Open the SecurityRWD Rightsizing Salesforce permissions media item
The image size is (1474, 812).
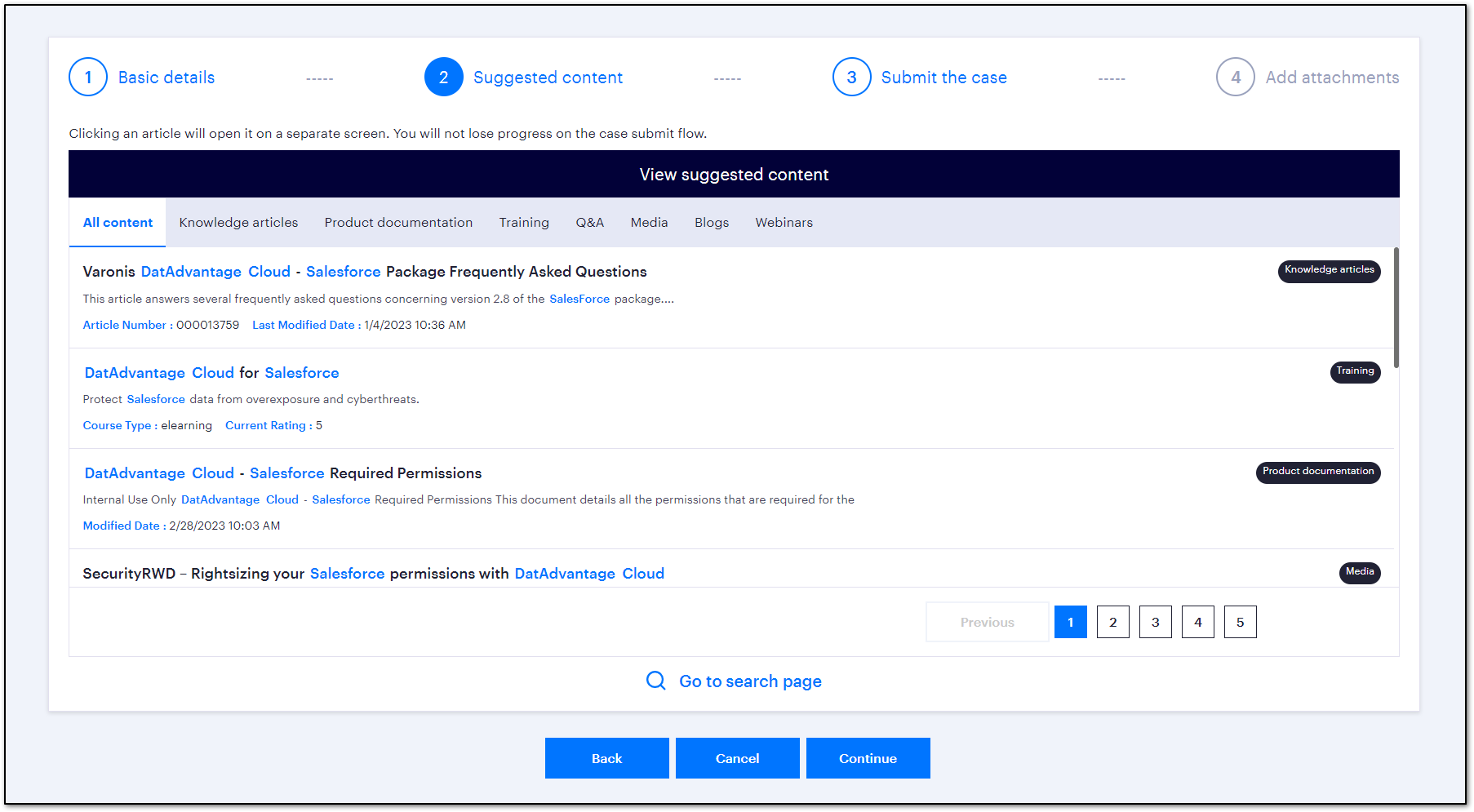[373, 574]
